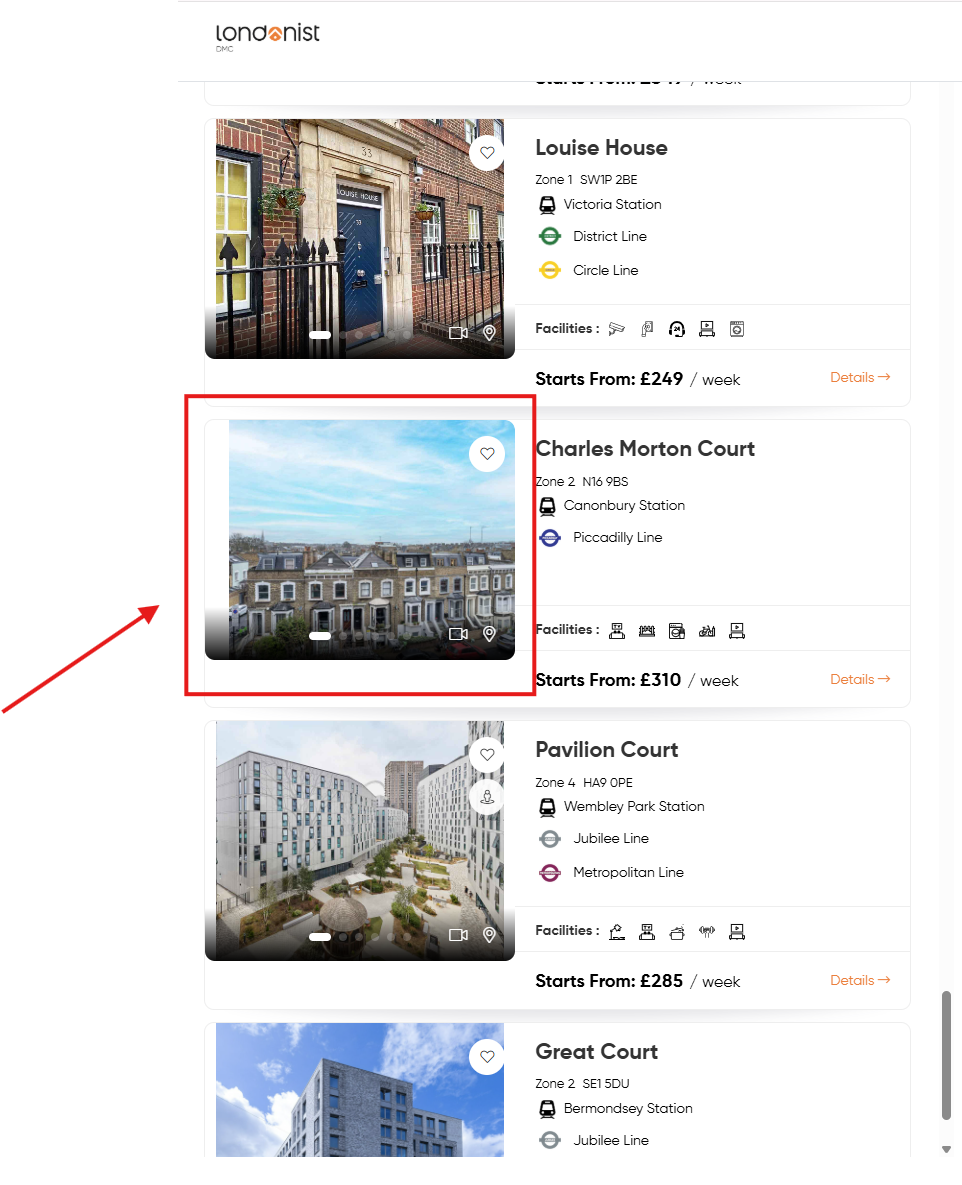The image size is (962, 1185).
Task: Open the Louise House map pin icon
Action: [x=490, y=333]
